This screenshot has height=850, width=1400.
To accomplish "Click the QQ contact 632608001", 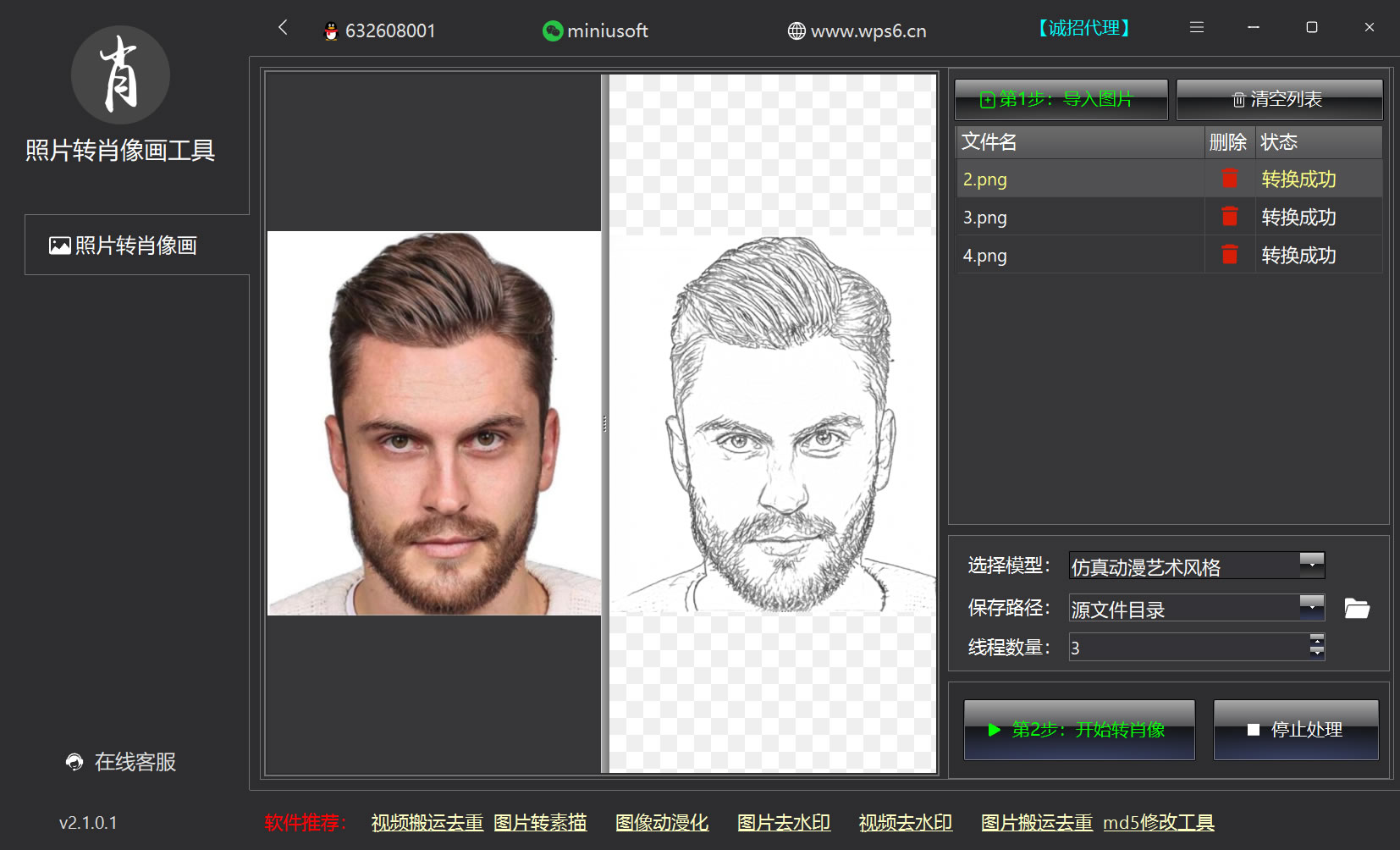I will (x=380, y=31).
